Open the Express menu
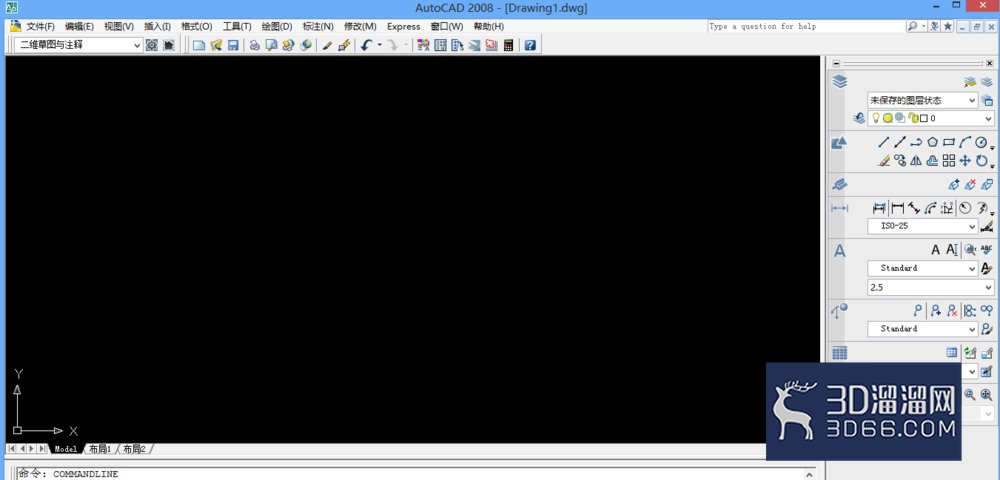Viewport: 1000px width, 480px height. (404, 26)
